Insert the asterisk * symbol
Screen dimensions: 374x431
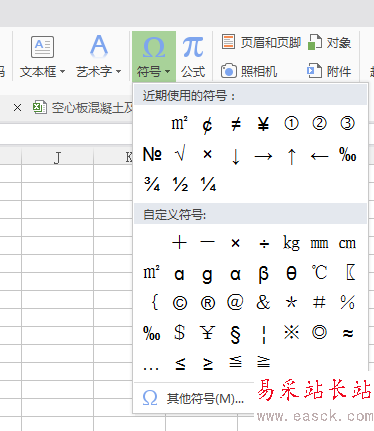coord(291,303)
